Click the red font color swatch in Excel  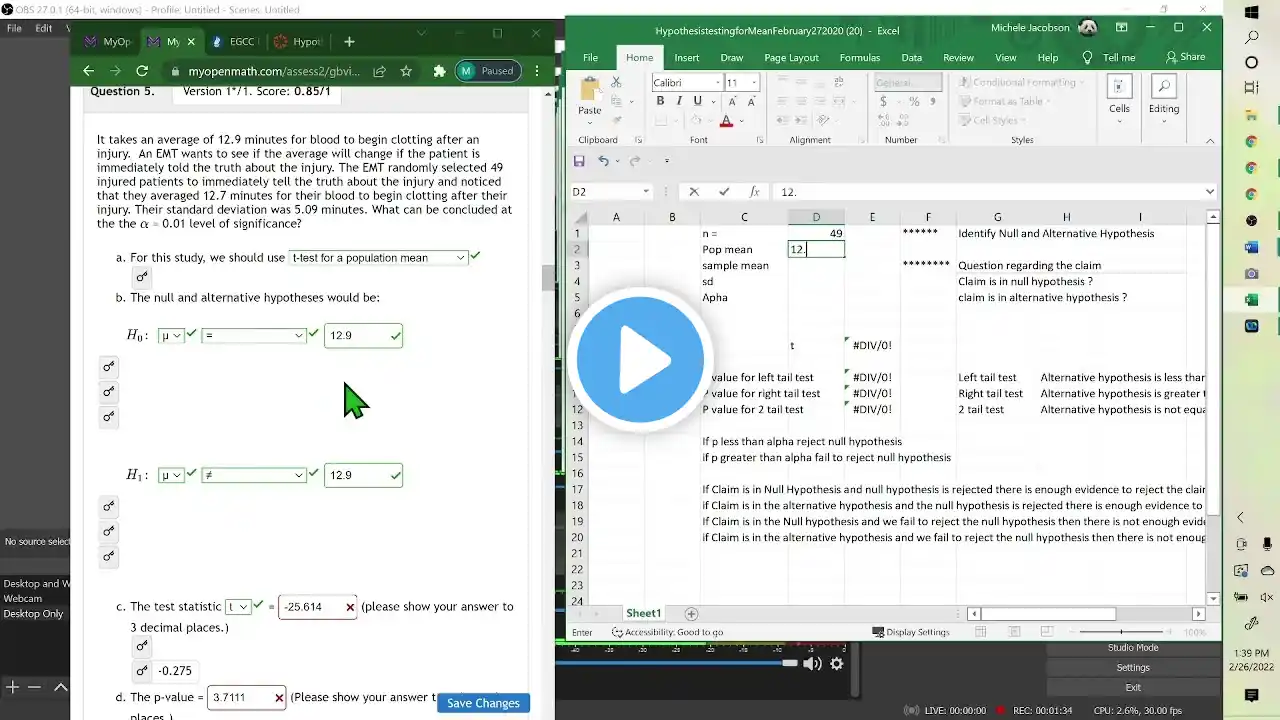(726, 122)
